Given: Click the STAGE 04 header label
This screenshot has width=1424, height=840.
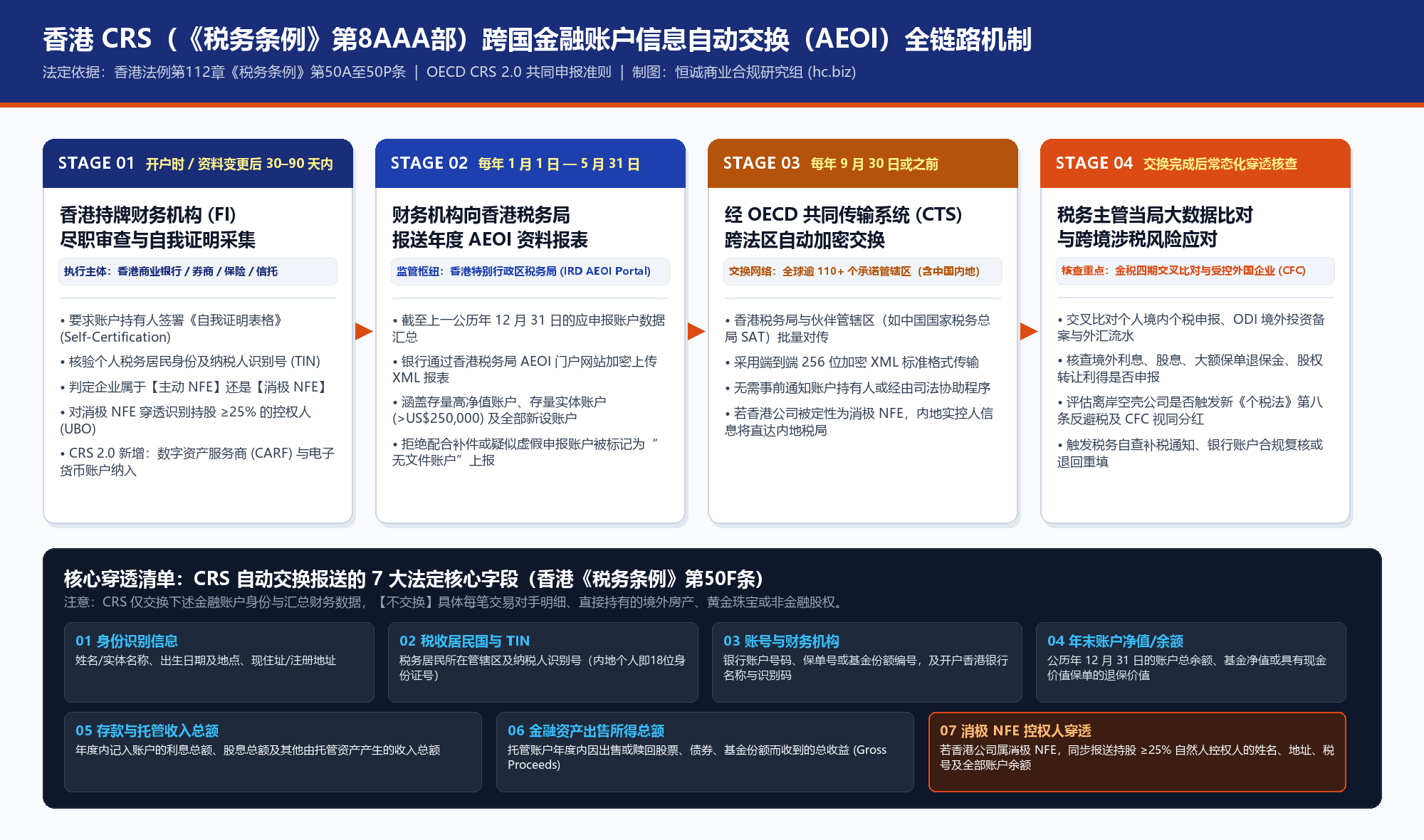Looking at the screenshot, I should tap(1094, 163).
